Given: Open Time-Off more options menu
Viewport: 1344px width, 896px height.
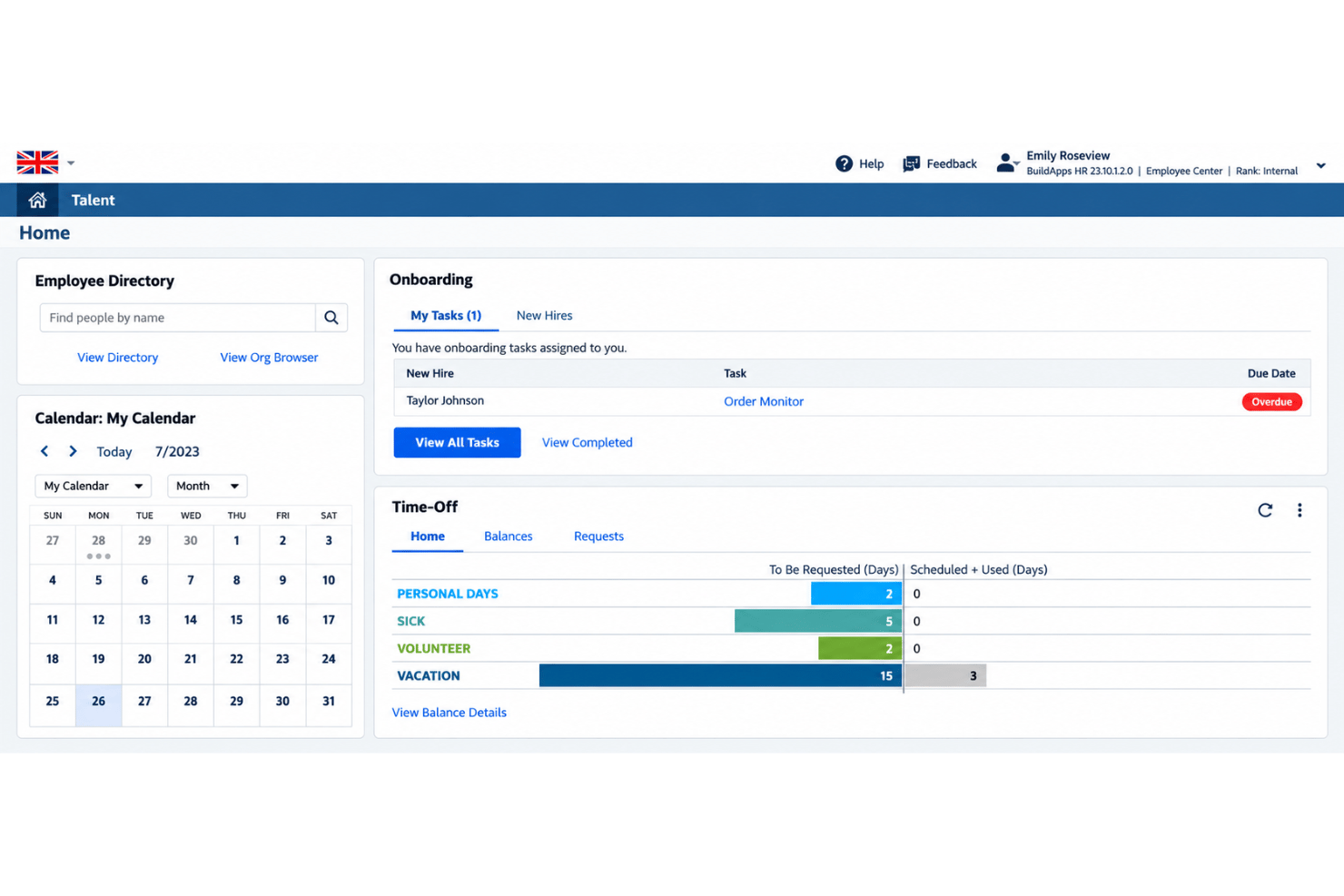Looking at the screenshot, I should pyautogui.click(x=1300, y=510).
